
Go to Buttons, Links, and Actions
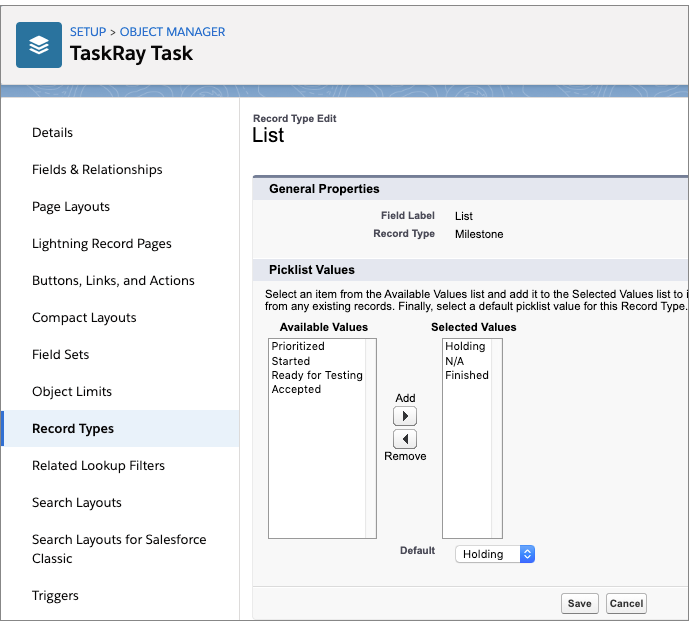(113, 281)
